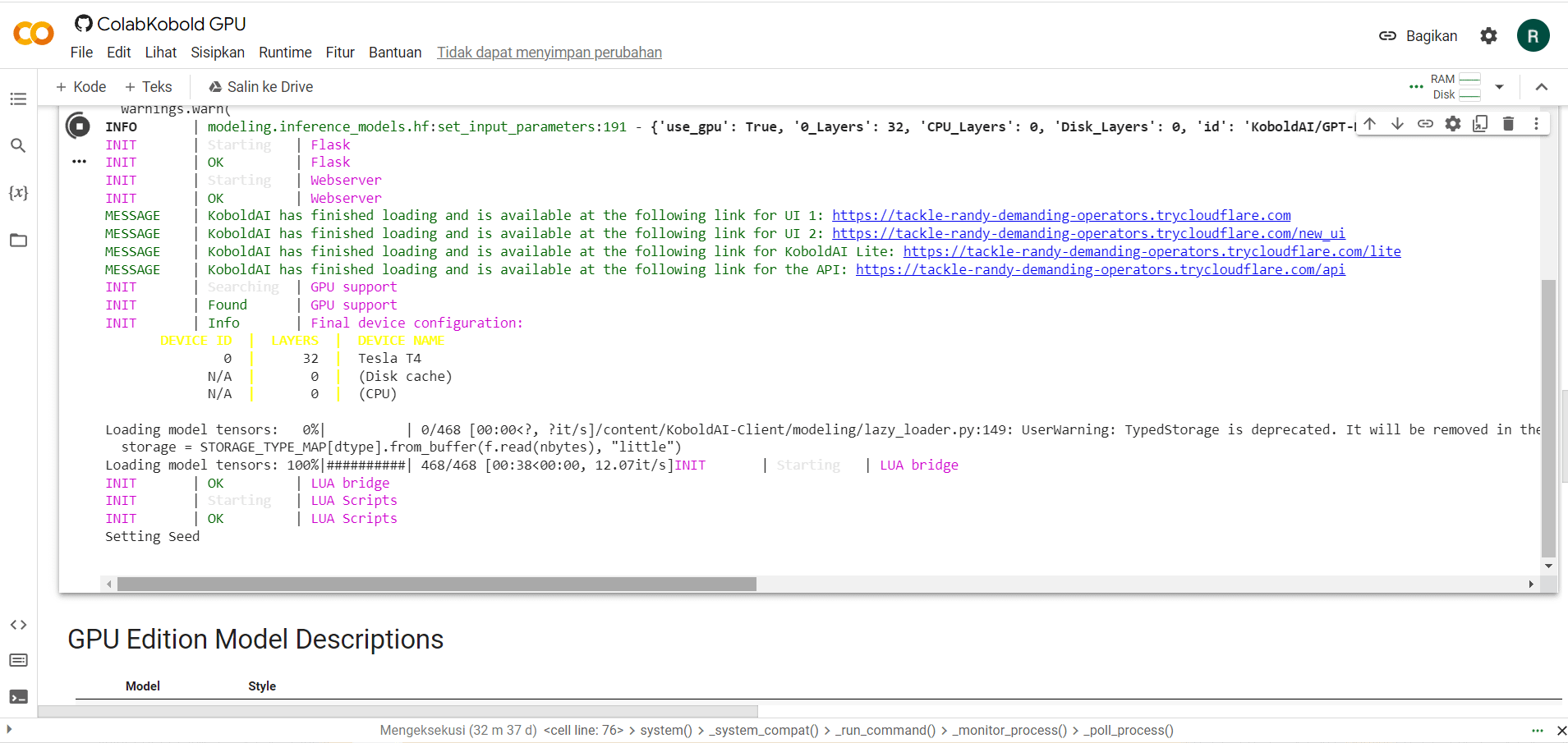Click the scroll left arrow of output
1568x743 pixels.
click(x=108, y=584)
